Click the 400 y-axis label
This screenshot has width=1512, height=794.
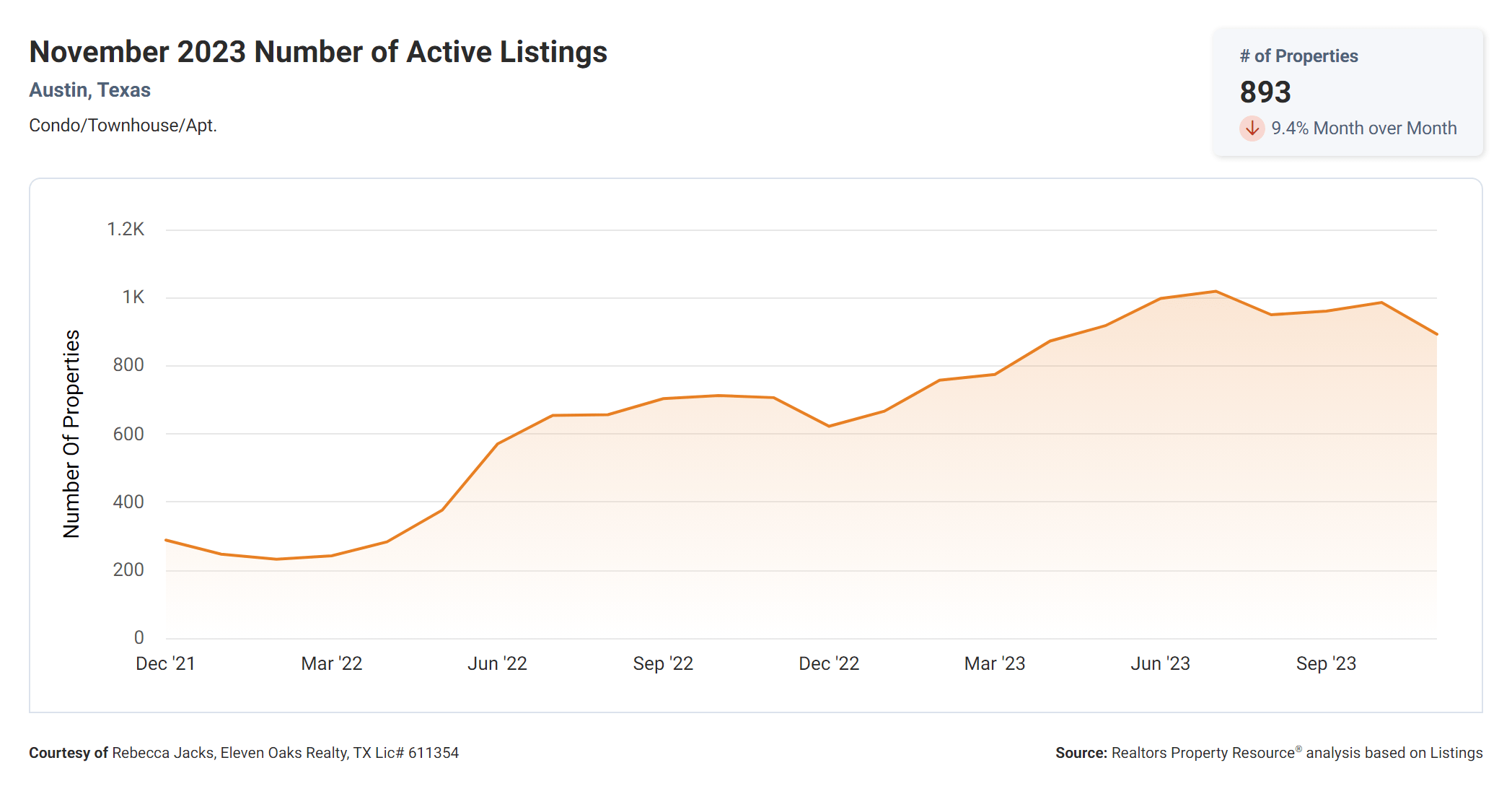tap(128, 502)
